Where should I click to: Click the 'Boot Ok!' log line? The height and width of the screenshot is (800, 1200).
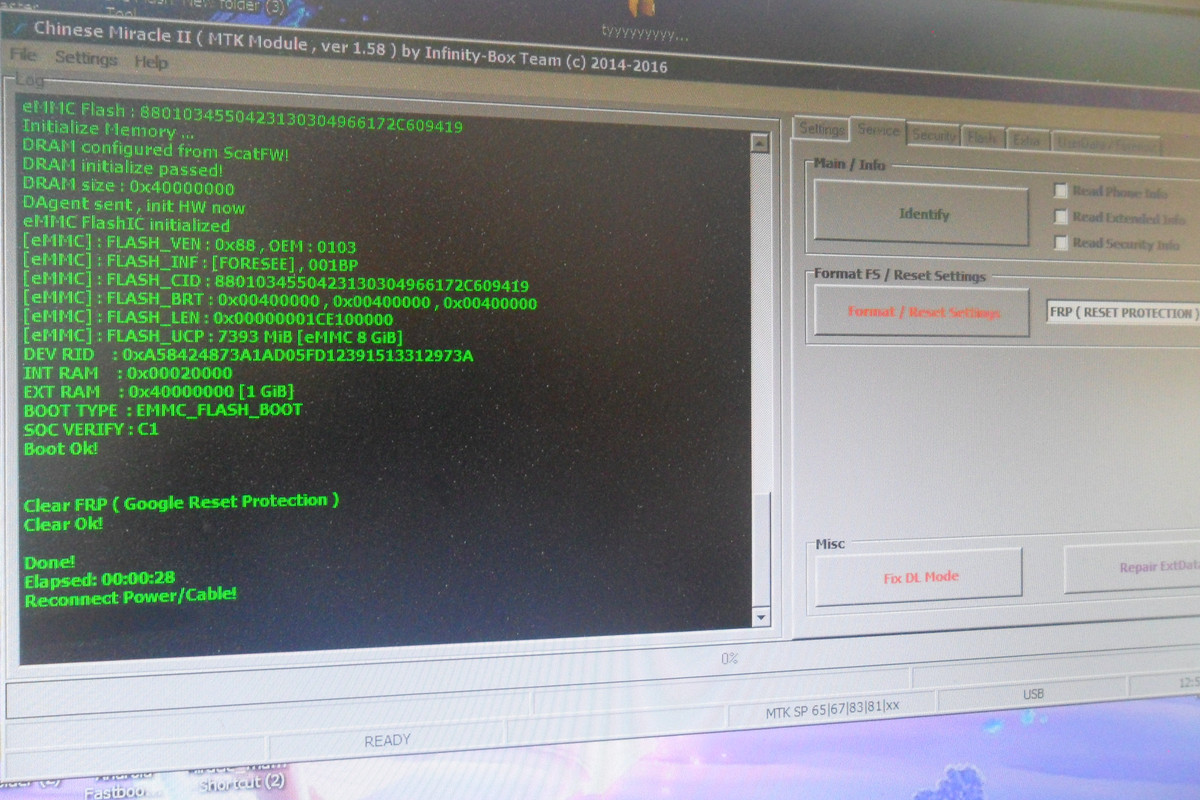click(60, 448)
